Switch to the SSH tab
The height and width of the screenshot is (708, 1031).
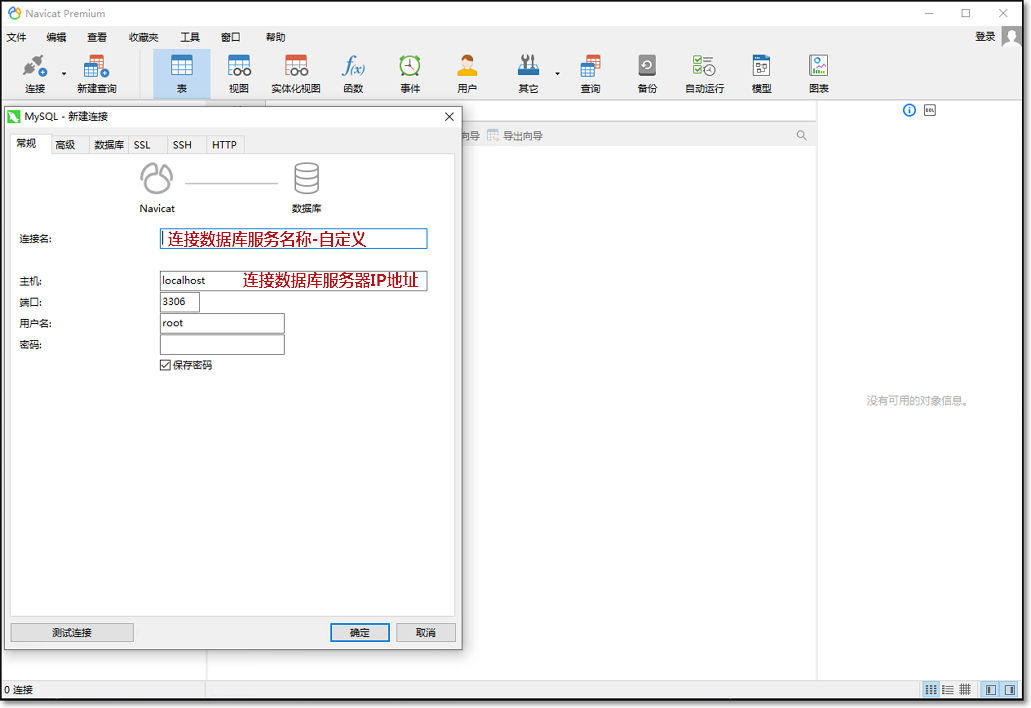pyautogui.click(x=182, y=145)
